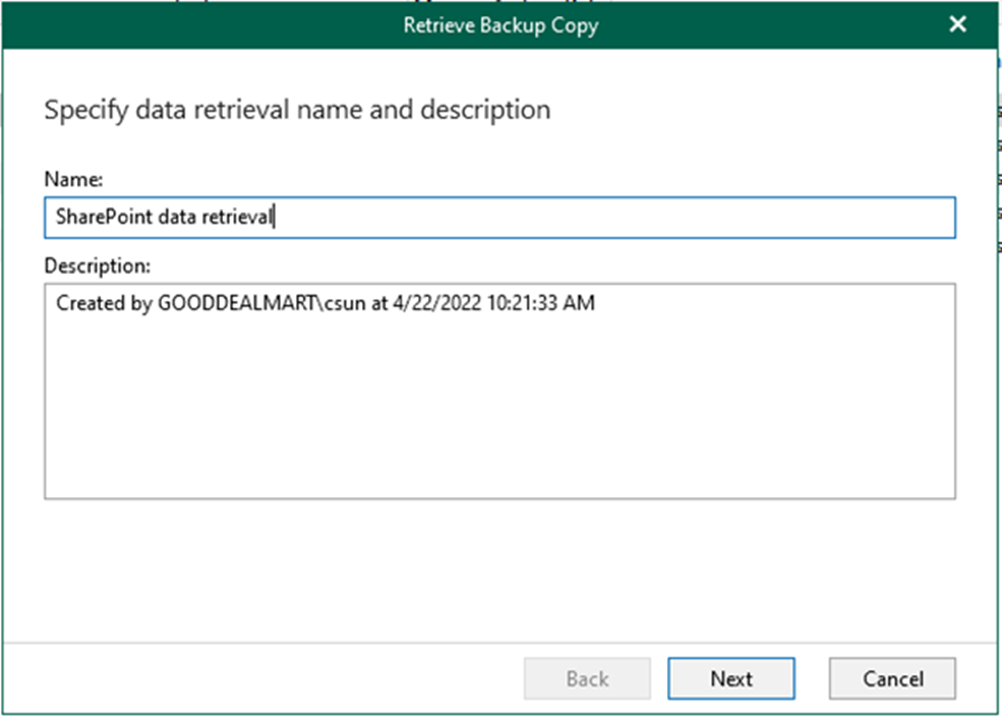Cancel the Retrieve Backup Copy wizard
The image size is (1002, 720).
pyautogui.click(x=893, y=678)
